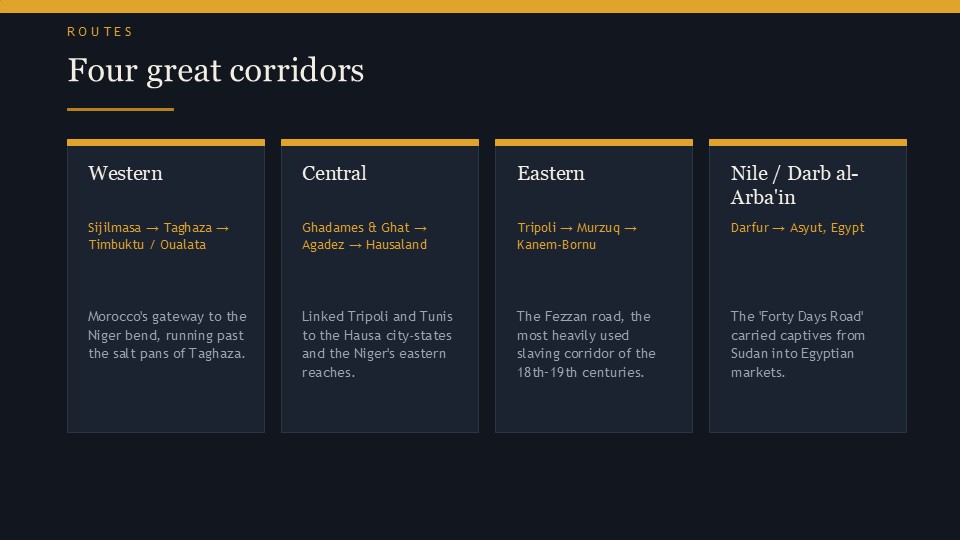The height and width of the screenshot is (540, 960).
Task: Click the Sijilmasa → Taghaza route text
Action: coord(159,236)
